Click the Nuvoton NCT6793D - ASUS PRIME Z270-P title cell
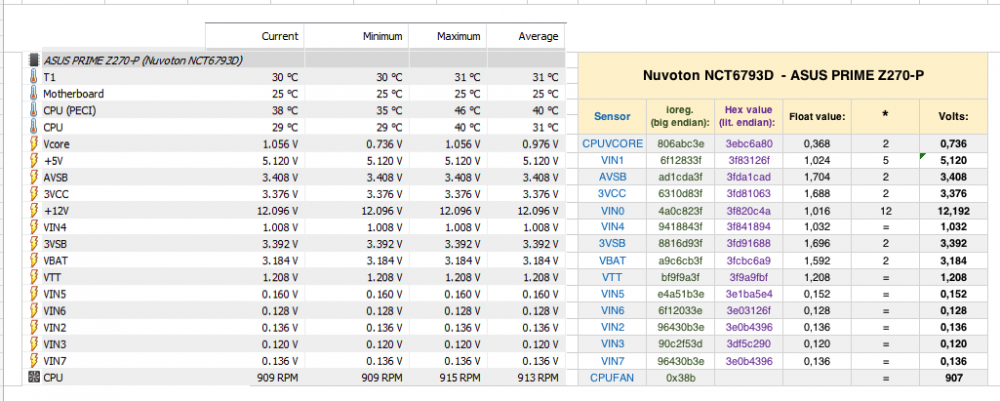Screen dimensions: 1000x401 pos(784,76)
